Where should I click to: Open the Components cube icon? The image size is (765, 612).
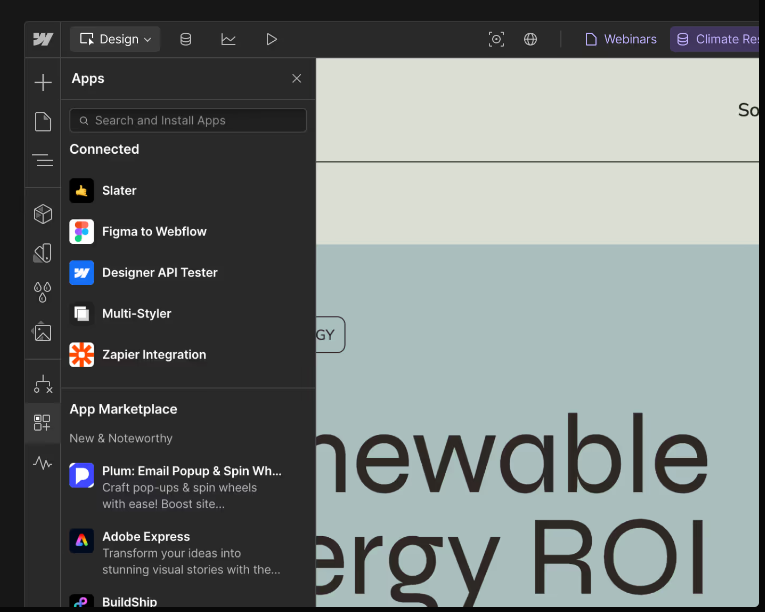point(43,214)
